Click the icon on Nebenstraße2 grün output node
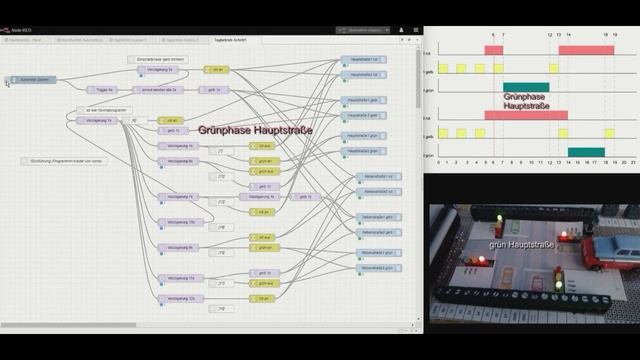 (x=398, y=268)
